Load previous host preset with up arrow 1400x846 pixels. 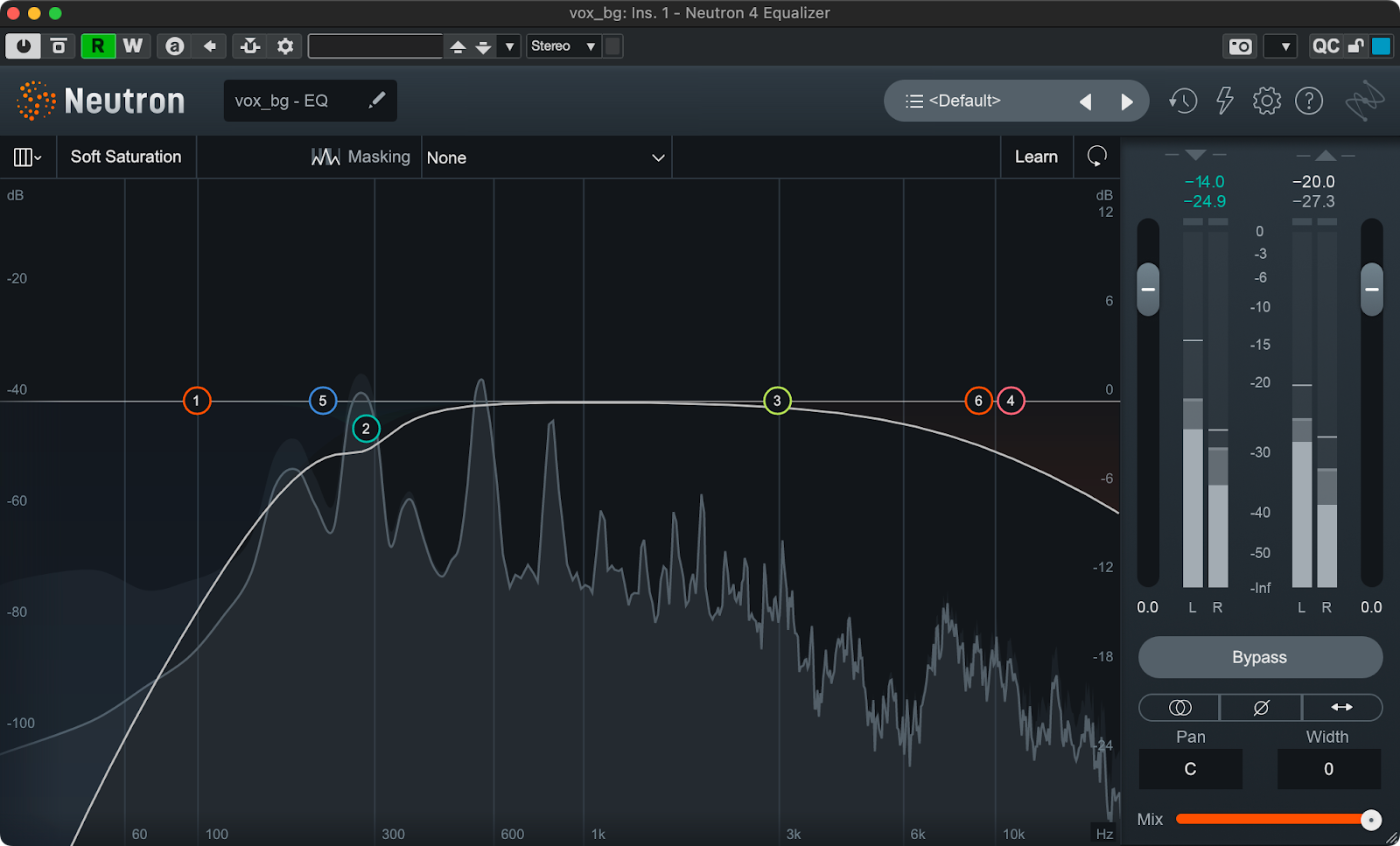click(x=458, y=46)
